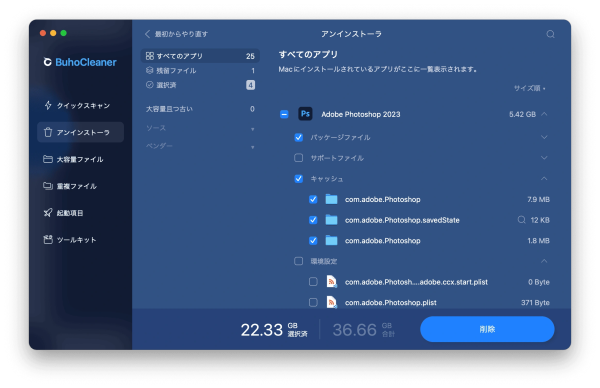Select 選択済 filter
Image resolution: width=600 pixels, height=388 pixels.
pos(200,85)
